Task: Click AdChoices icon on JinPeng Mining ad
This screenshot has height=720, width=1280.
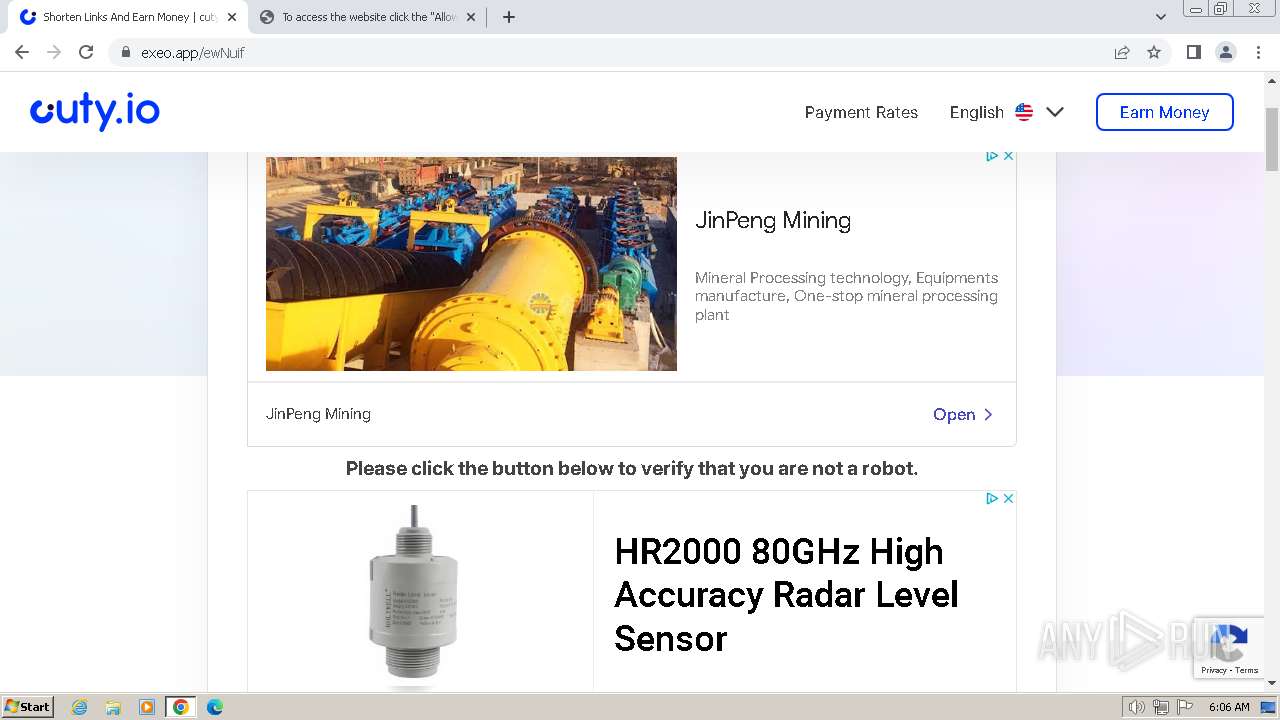Action: [x=992, y=156]
